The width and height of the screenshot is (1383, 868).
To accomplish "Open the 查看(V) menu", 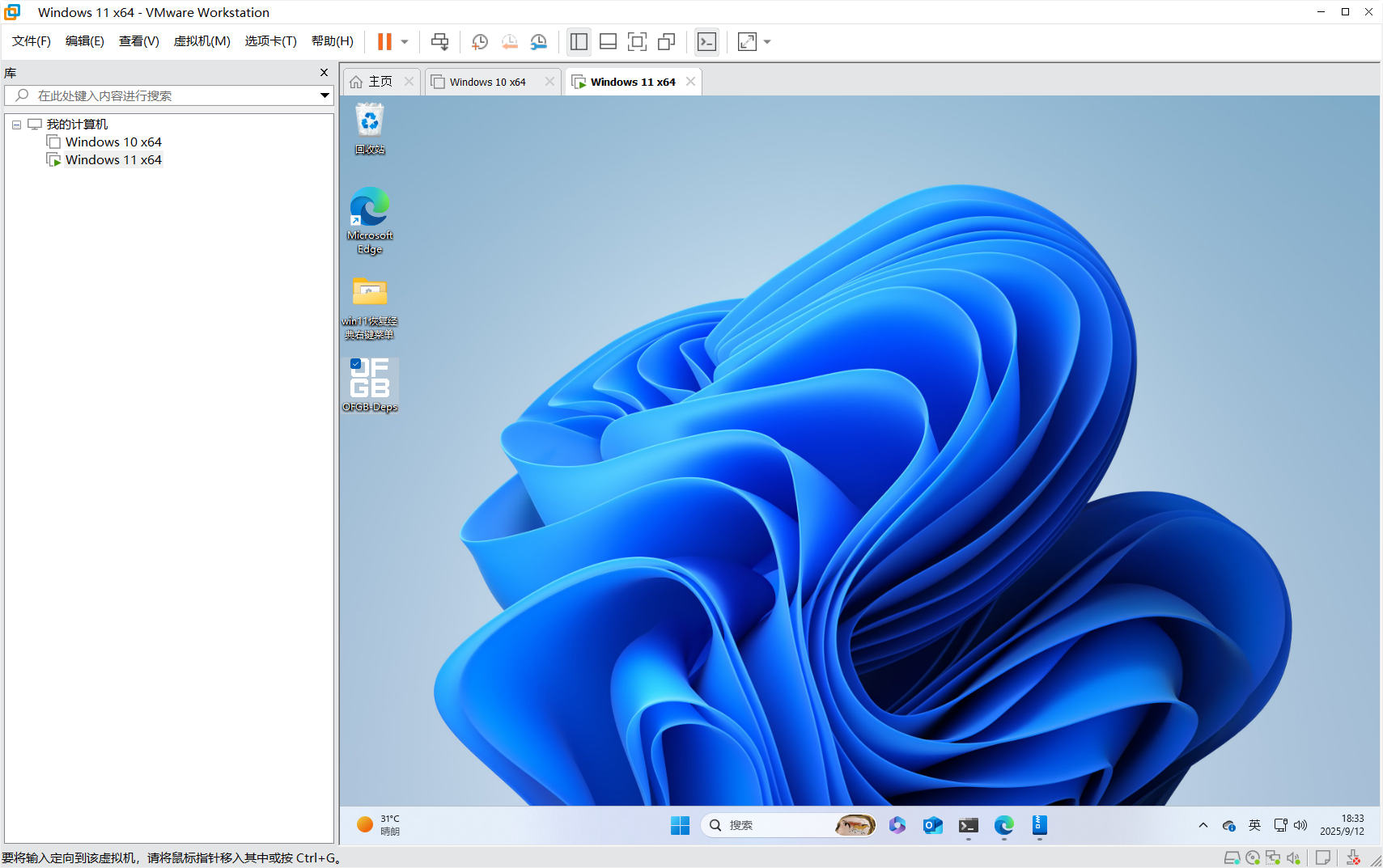I will tap(139, 41).
